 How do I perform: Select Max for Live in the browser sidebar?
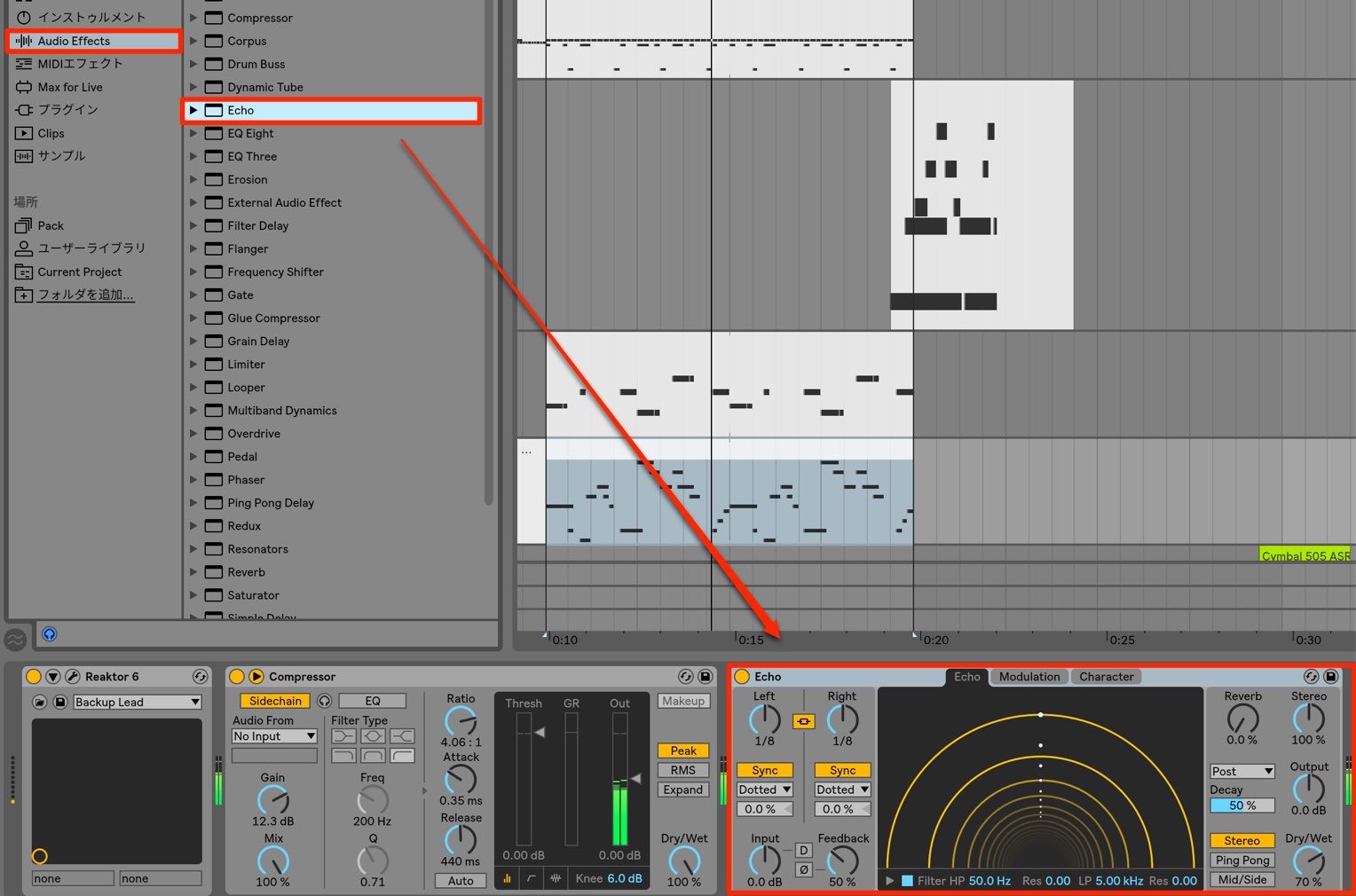pyautogui.click(x=70, y=87)
